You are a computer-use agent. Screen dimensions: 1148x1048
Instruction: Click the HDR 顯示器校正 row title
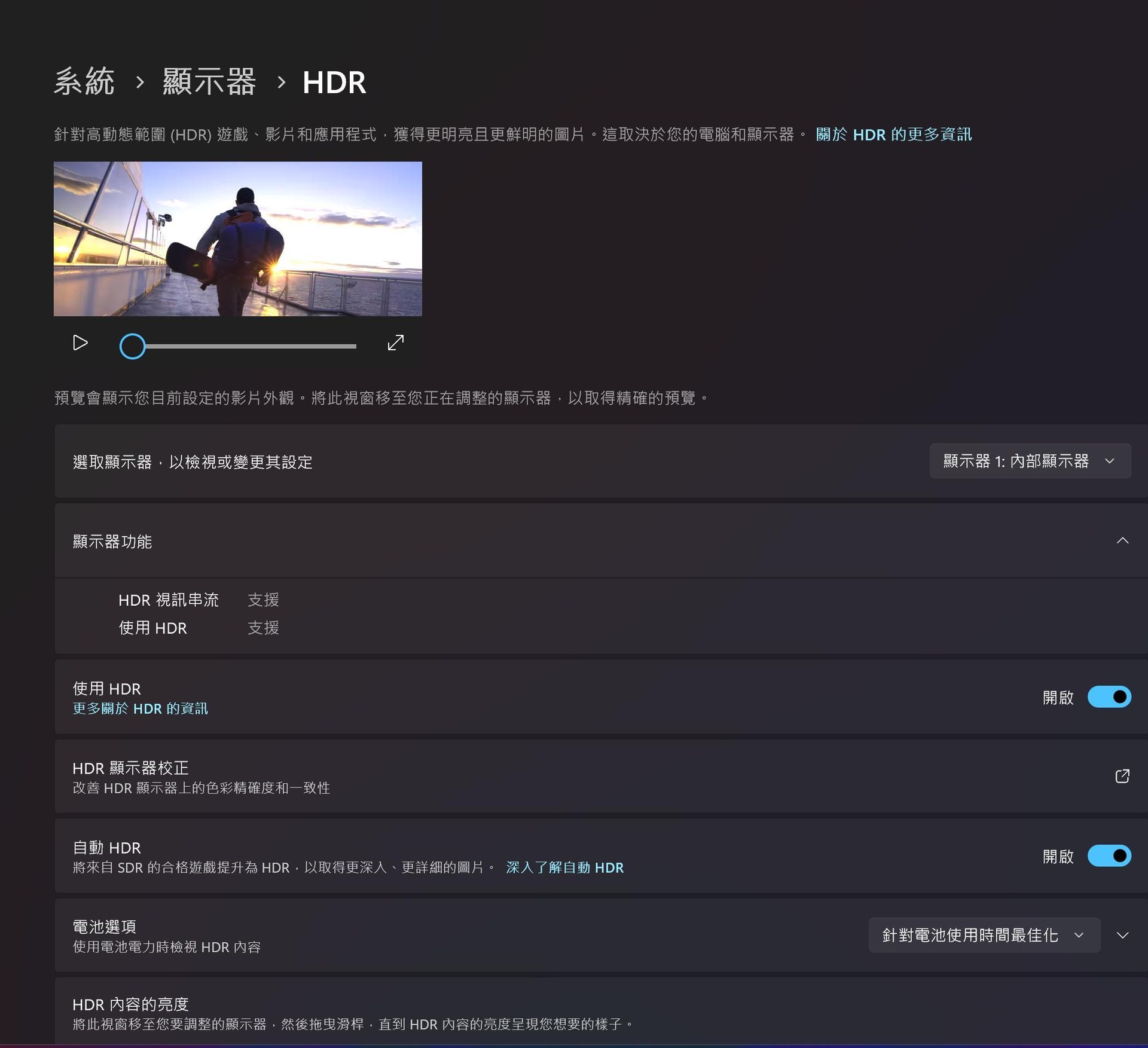tap(130, 768)
